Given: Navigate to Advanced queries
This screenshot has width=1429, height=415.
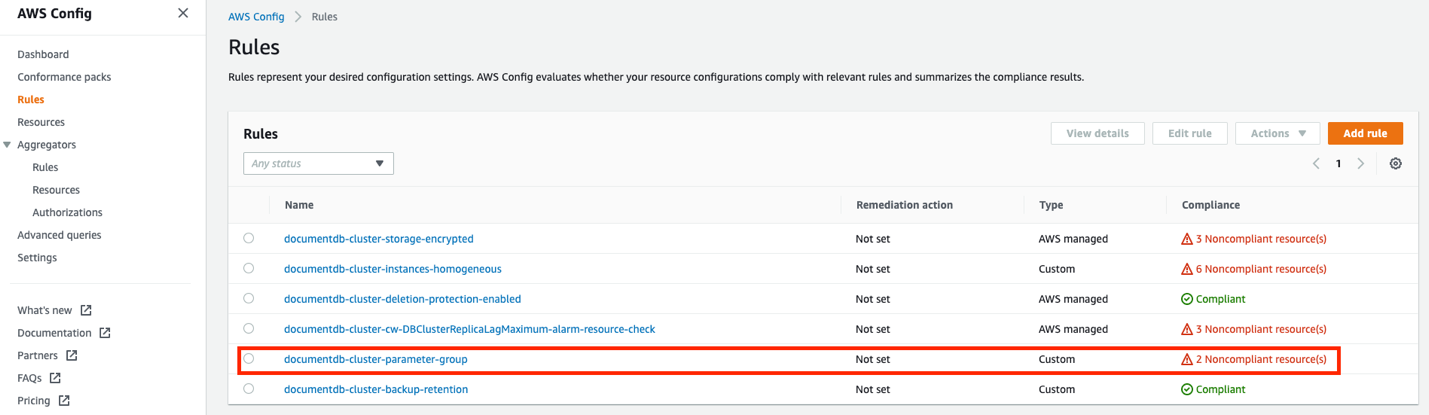Looking at the screenshot, I should coord(59,235).
